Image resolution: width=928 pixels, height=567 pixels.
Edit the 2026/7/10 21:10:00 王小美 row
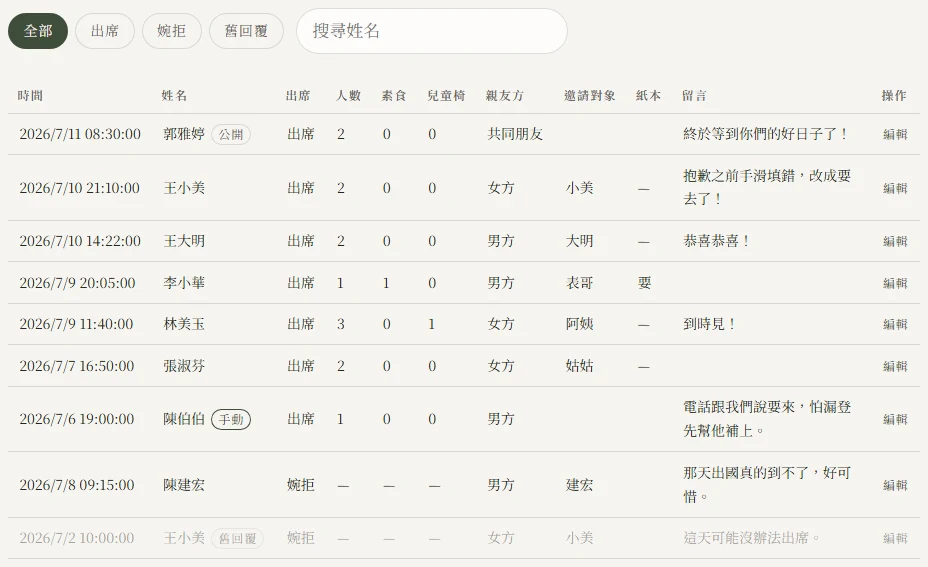(x=895, y=188)
